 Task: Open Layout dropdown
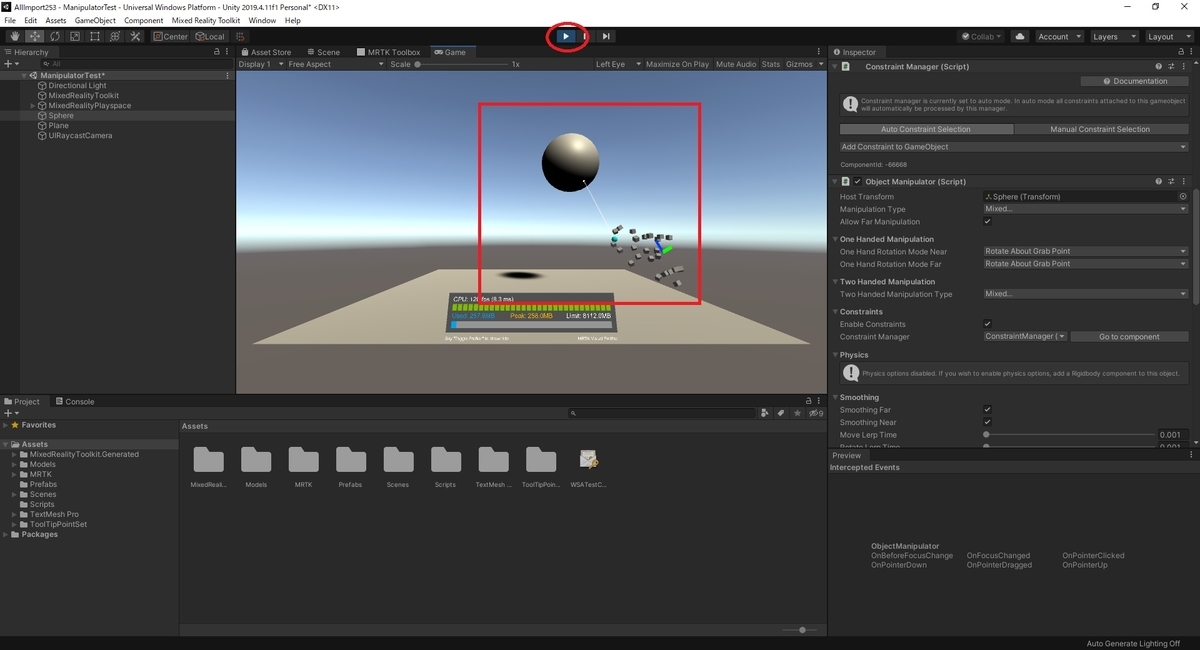pyautogui.click(x=1168, y=37)
